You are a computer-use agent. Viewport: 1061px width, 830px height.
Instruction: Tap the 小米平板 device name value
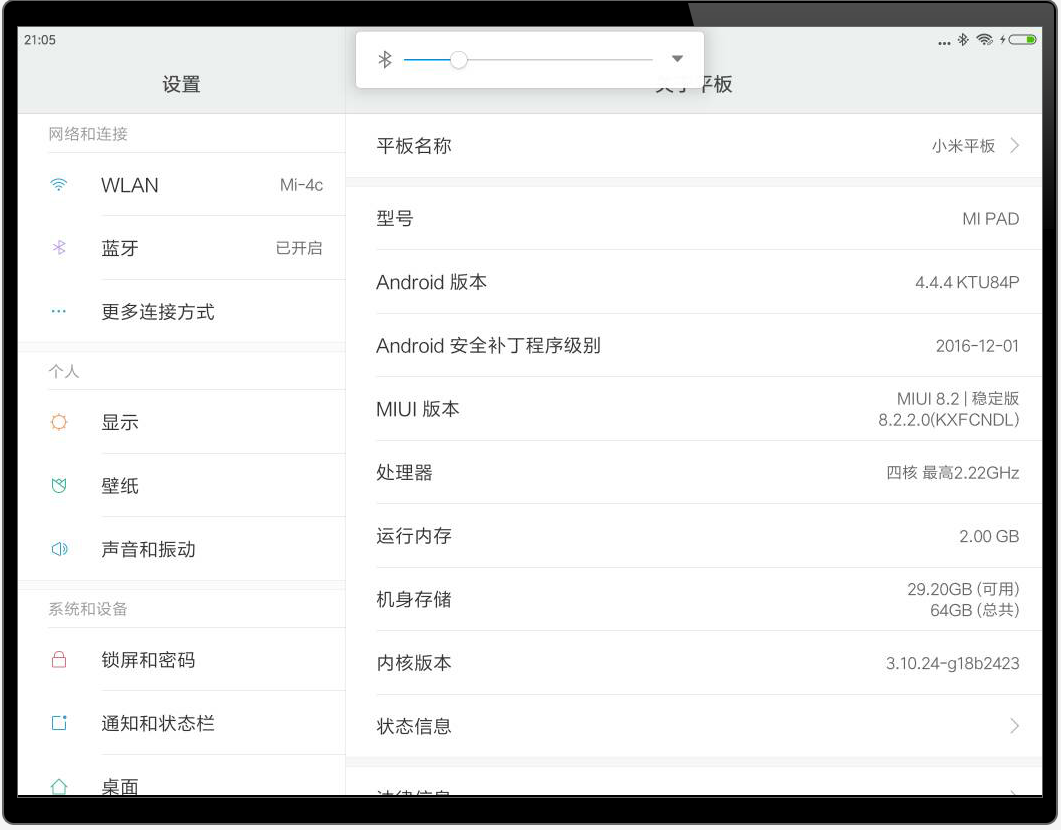pyautogui.click(x=964, y=145)
